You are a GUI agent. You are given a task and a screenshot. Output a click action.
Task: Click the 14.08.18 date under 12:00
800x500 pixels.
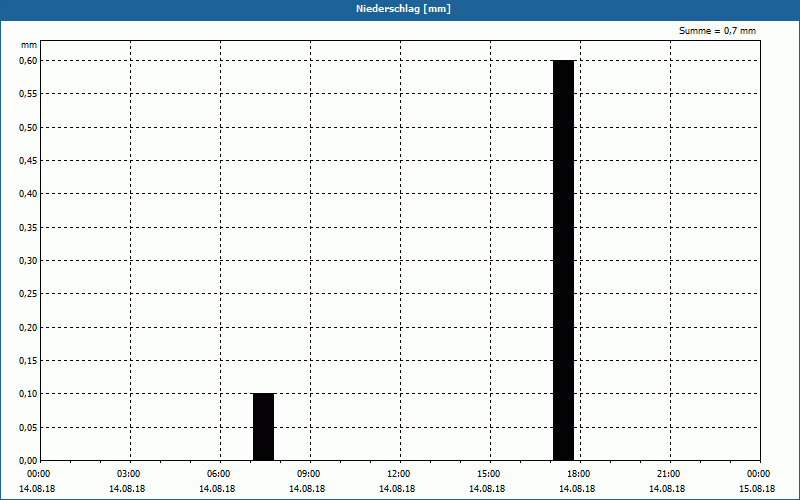(397, 489)
